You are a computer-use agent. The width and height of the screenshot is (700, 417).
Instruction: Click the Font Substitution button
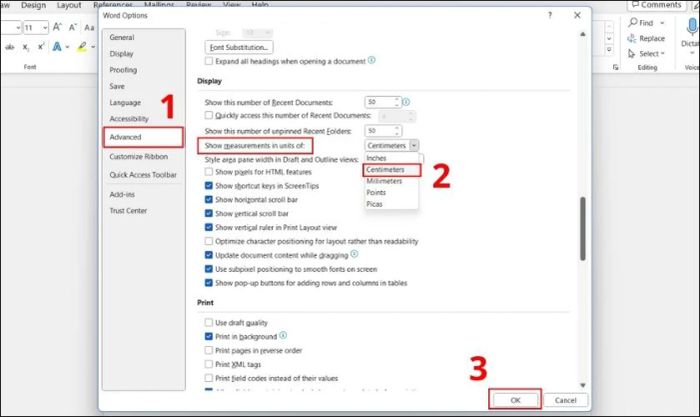239,47
